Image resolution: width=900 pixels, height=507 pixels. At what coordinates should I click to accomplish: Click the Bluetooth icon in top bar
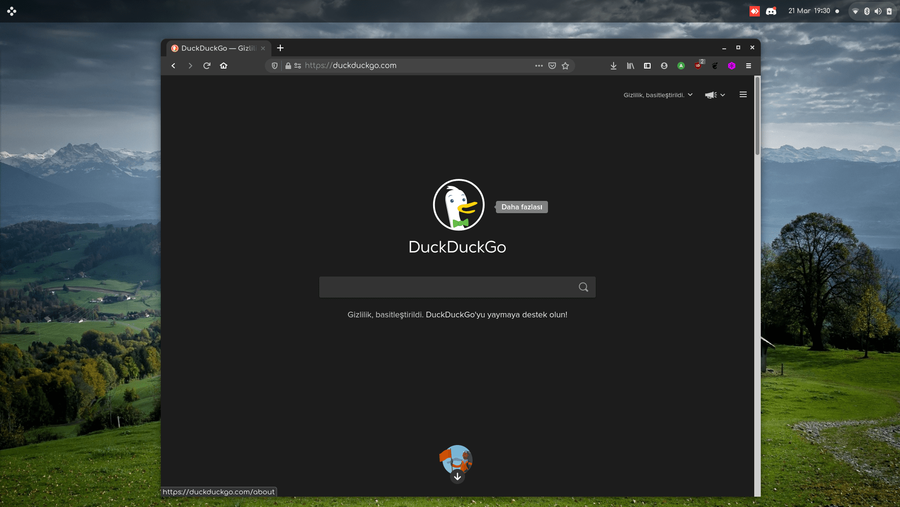pos(867,11)
